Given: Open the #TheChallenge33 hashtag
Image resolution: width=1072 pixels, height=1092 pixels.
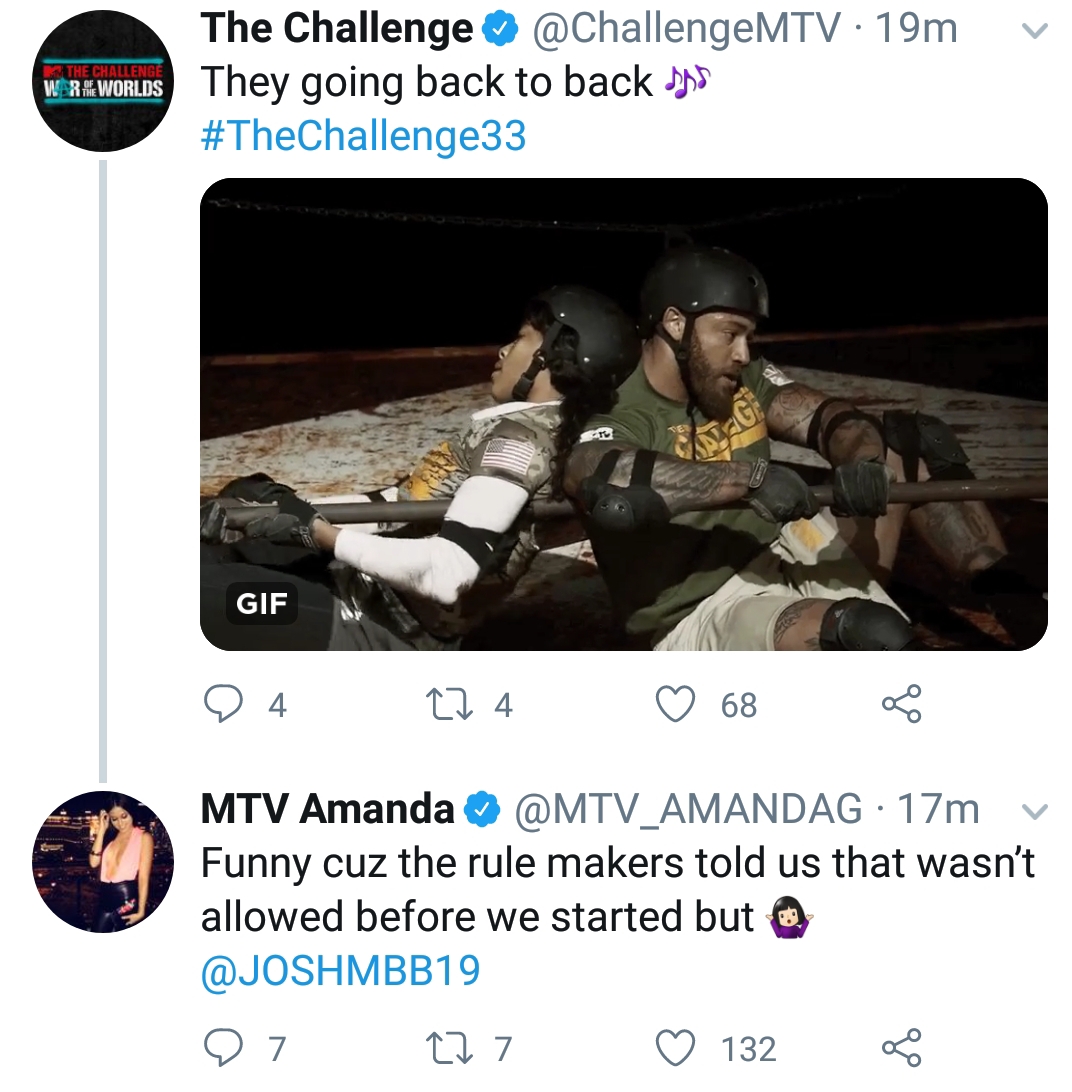Looking at the screenshot, I should pyautogui.click(x=363, y=135).
